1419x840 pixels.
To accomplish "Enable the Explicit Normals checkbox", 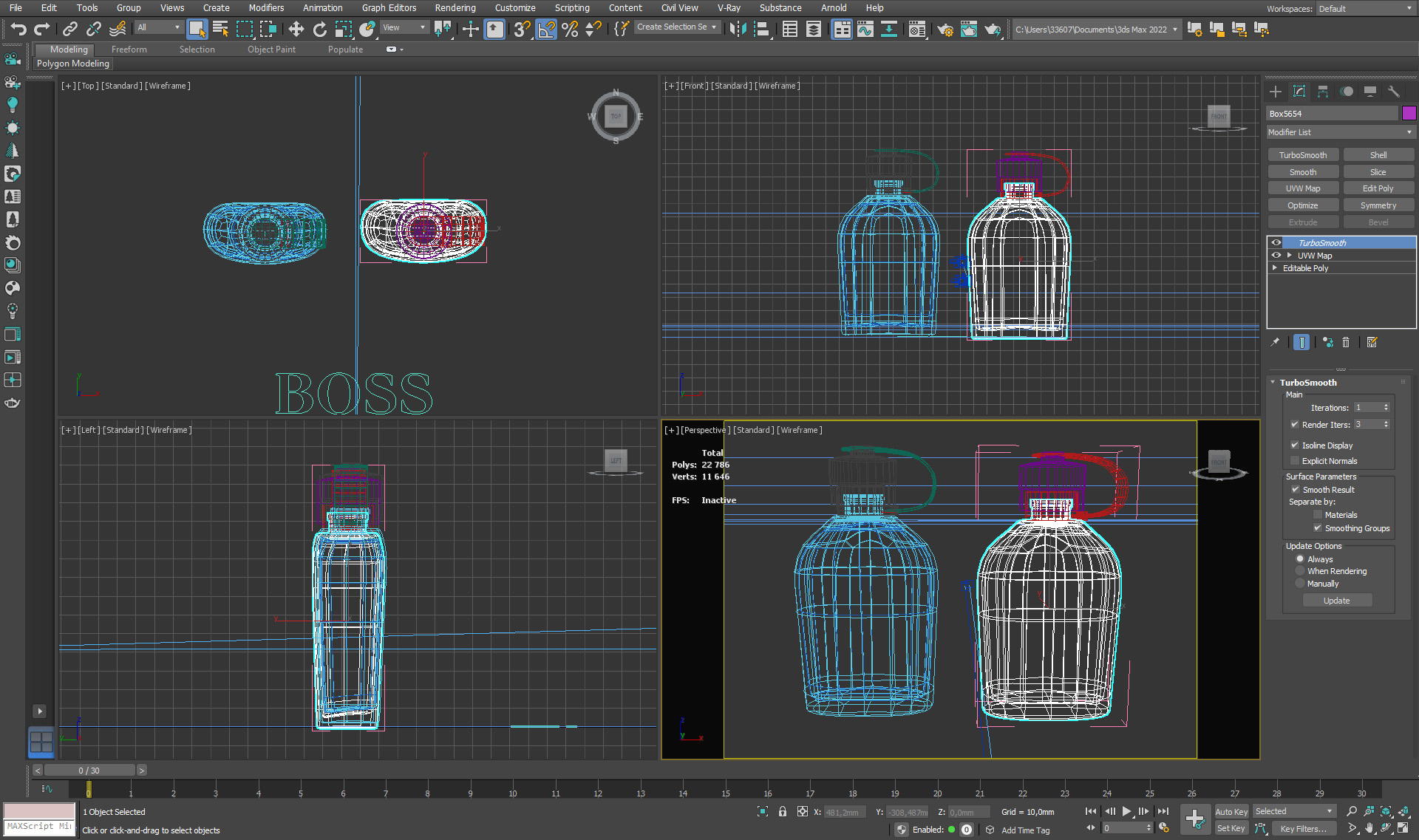I will (1295, 460).
